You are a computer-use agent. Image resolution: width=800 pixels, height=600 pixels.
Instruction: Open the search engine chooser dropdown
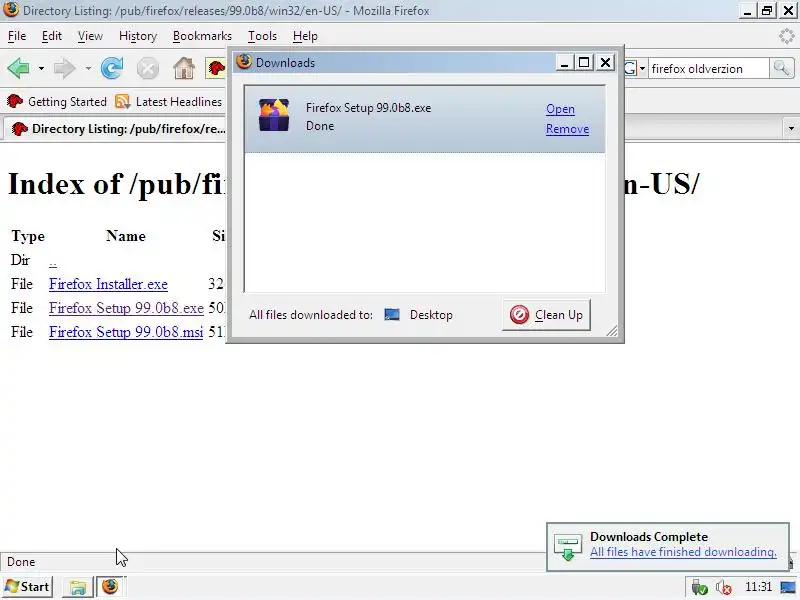coord(642,68)
